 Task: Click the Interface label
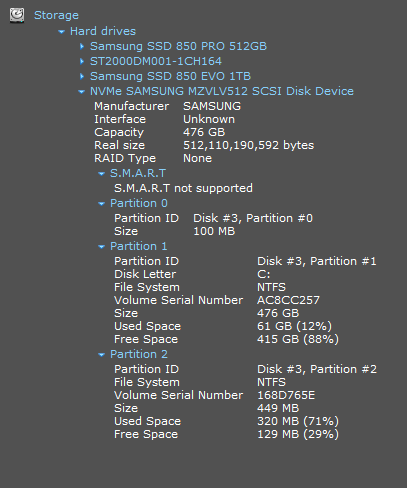pos(120,119)
